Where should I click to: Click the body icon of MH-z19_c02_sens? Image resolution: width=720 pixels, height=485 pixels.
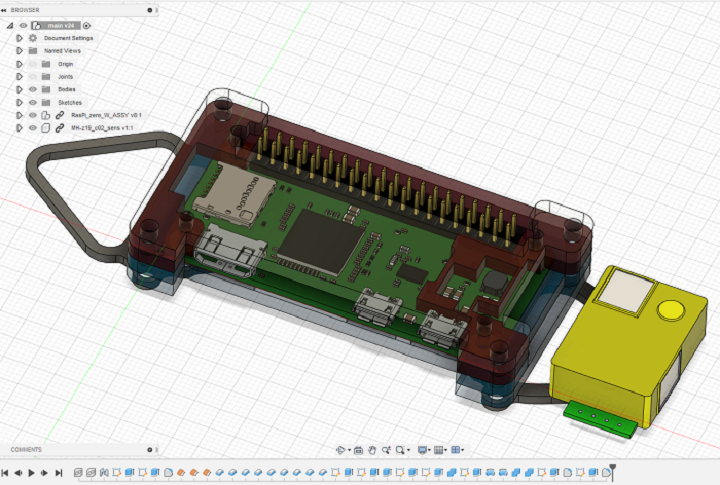click(45, 128)
